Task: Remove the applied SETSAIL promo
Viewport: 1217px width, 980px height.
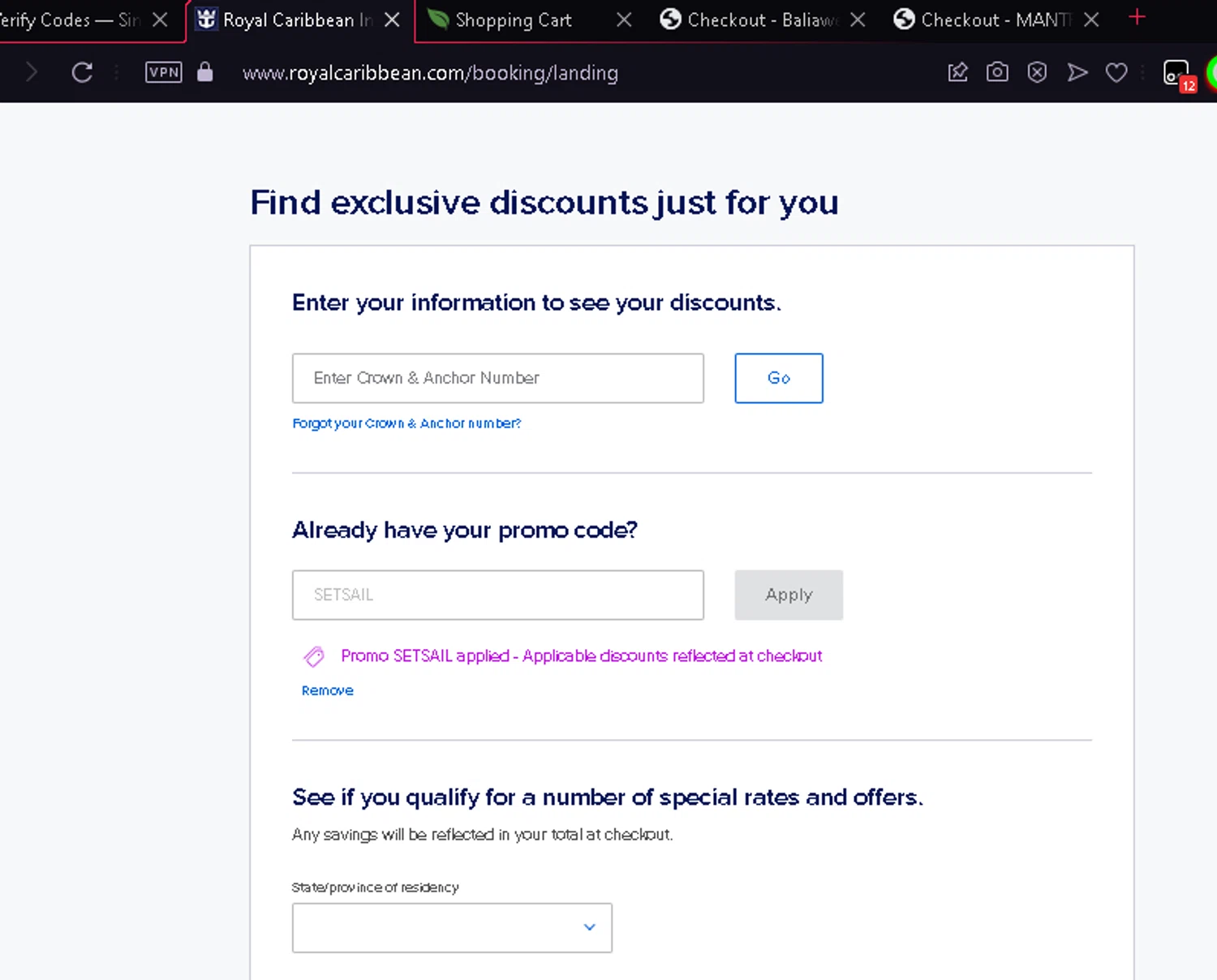Action: (x=327, y=690)
